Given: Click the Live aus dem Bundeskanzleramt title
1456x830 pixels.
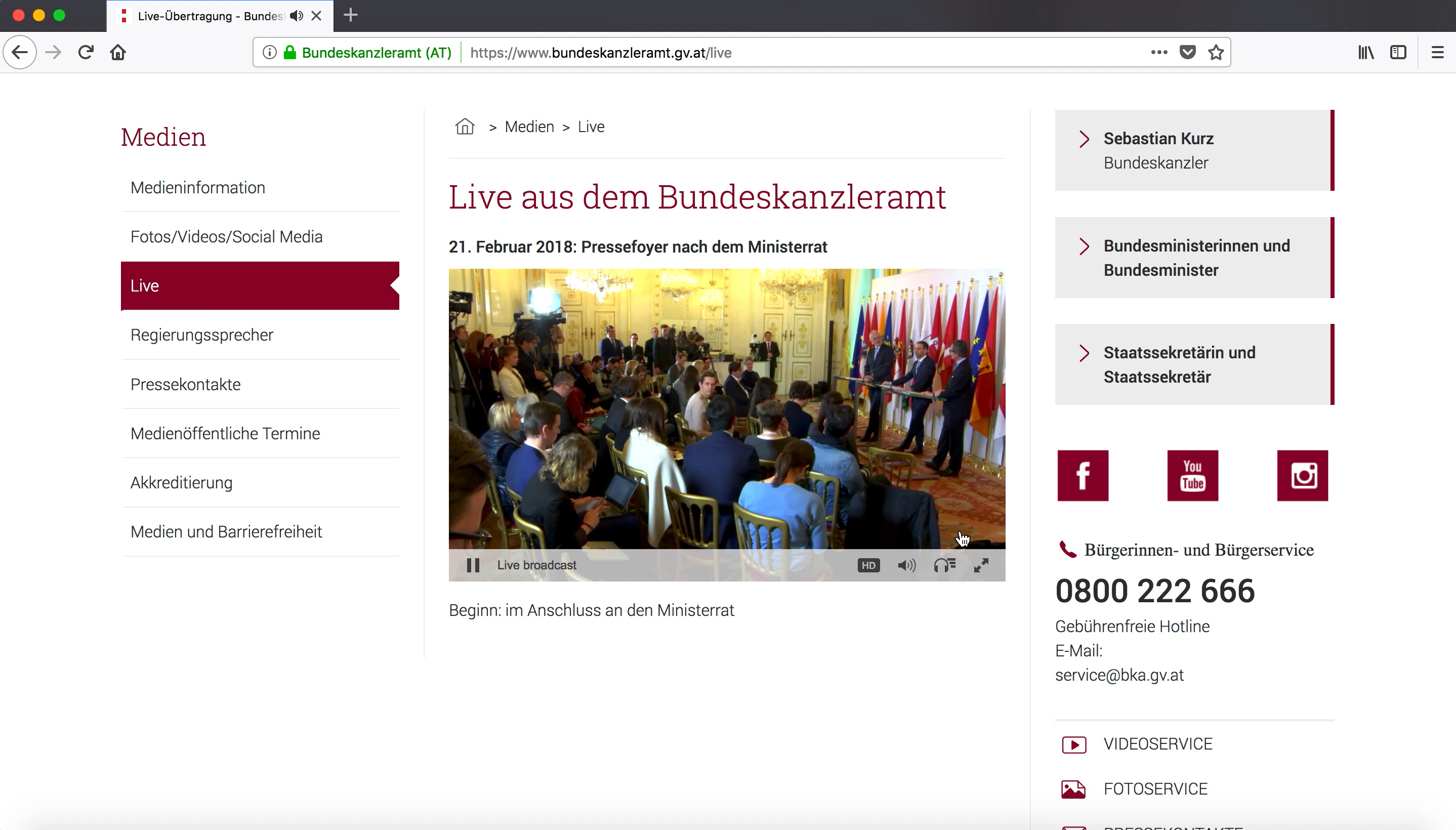Looking at the screenshot, I should coord(697,197).
